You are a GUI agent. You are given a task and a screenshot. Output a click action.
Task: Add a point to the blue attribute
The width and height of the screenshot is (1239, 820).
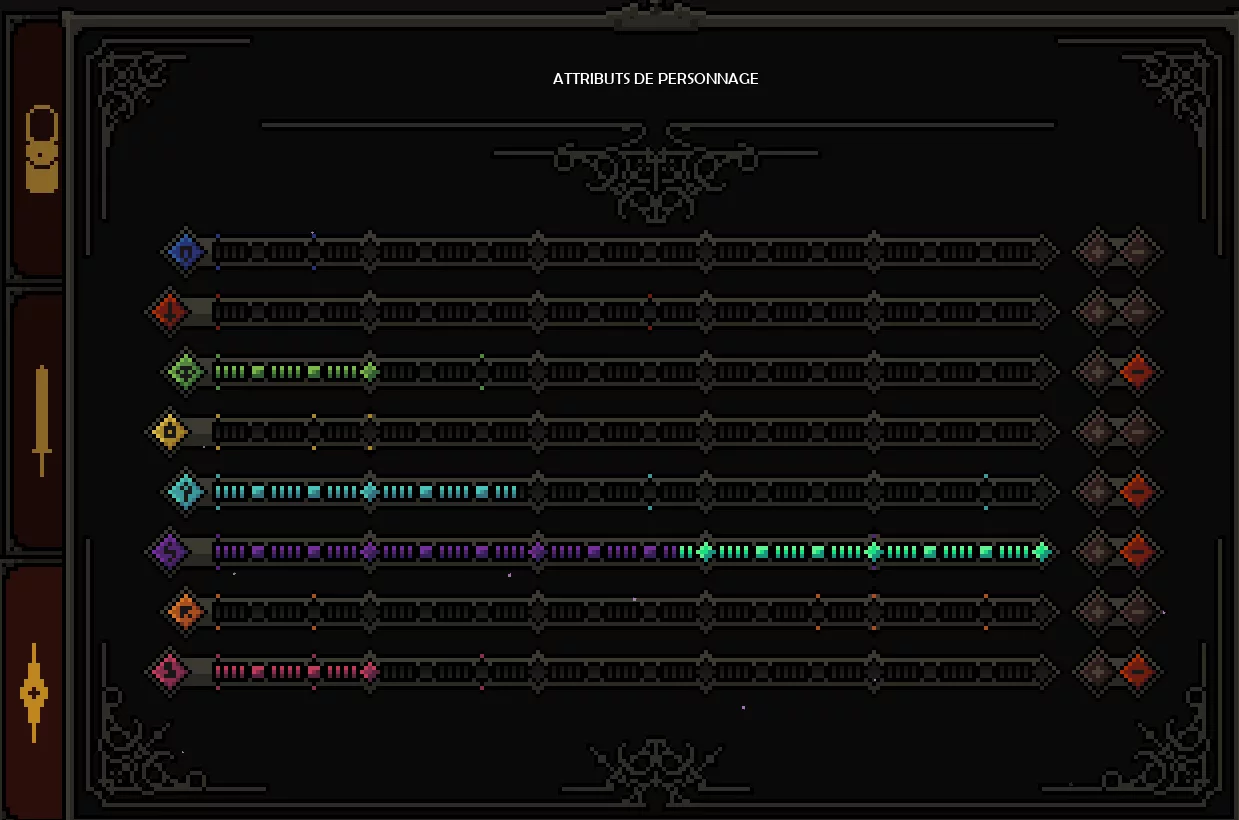point(1096,252)
